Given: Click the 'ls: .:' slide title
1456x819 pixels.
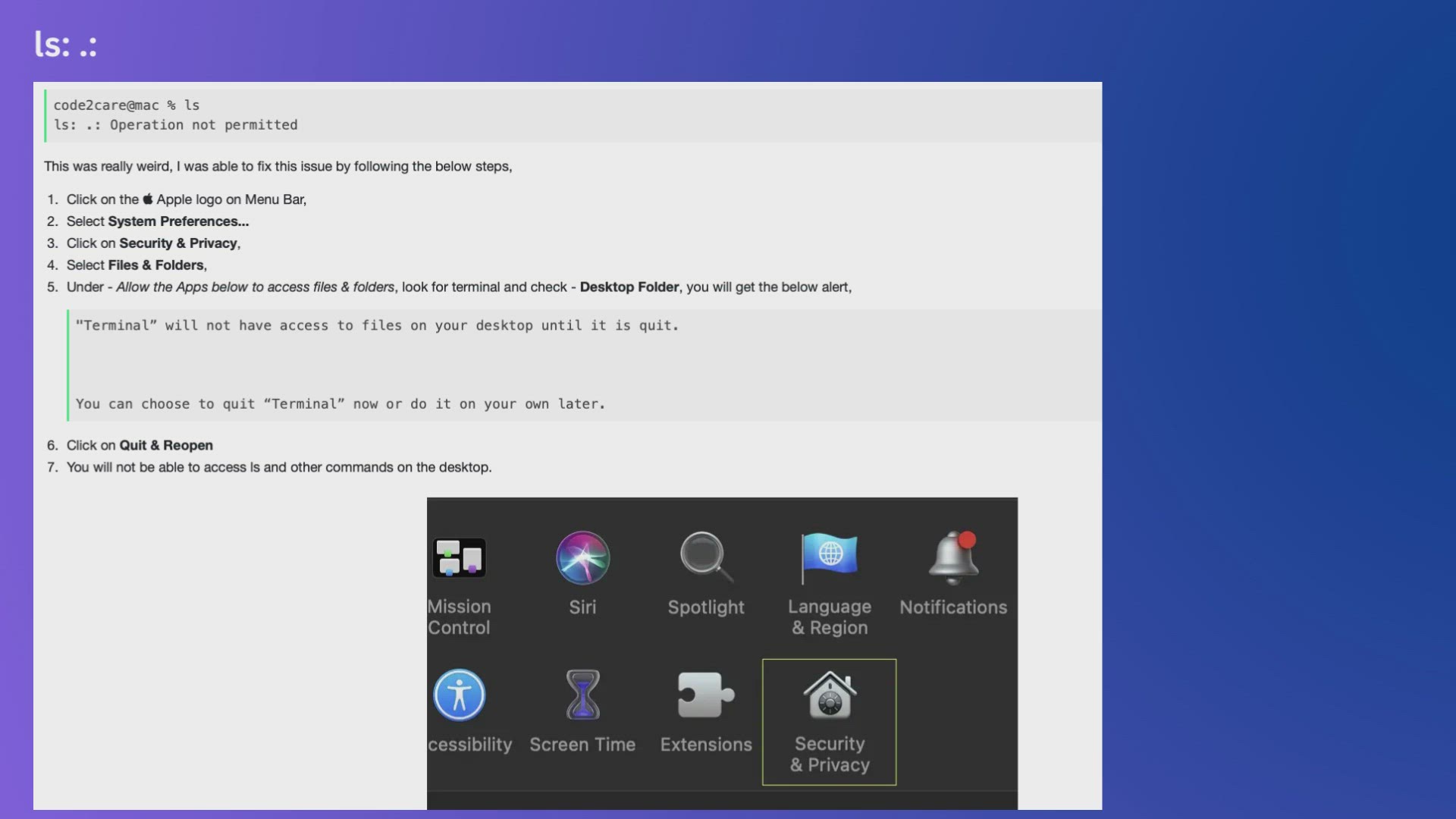Looking at the screenshot, I should [x=66, y=45].
